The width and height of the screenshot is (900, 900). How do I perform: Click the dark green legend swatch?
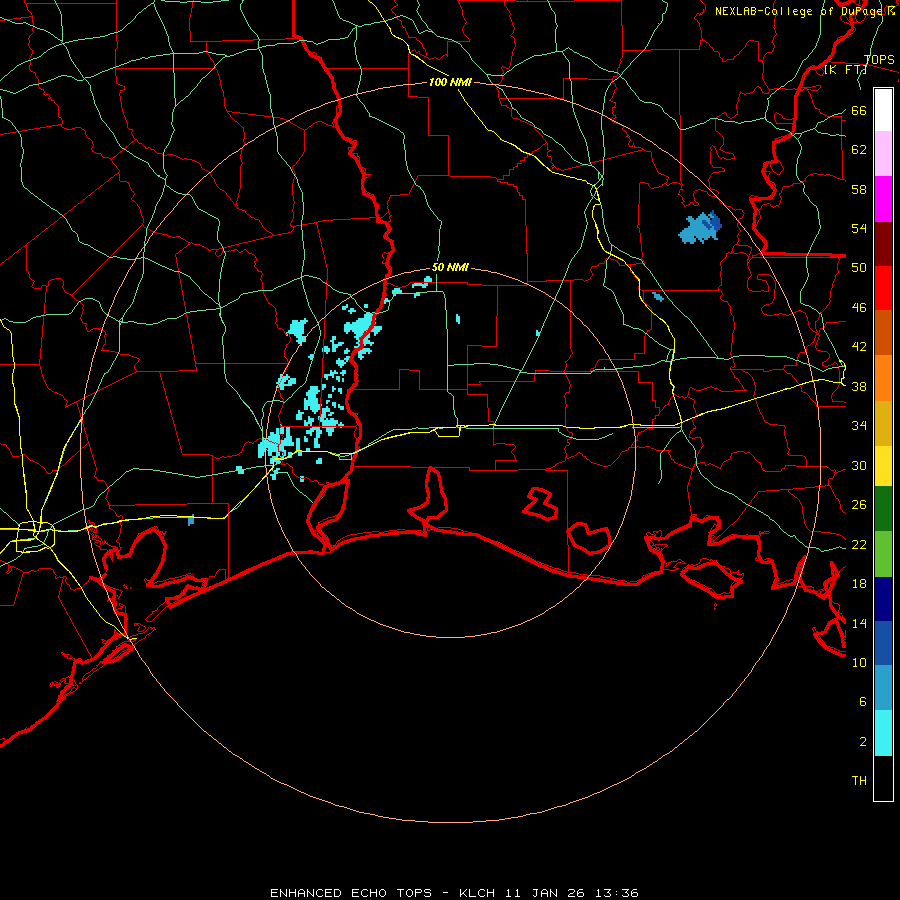(883, 509)
